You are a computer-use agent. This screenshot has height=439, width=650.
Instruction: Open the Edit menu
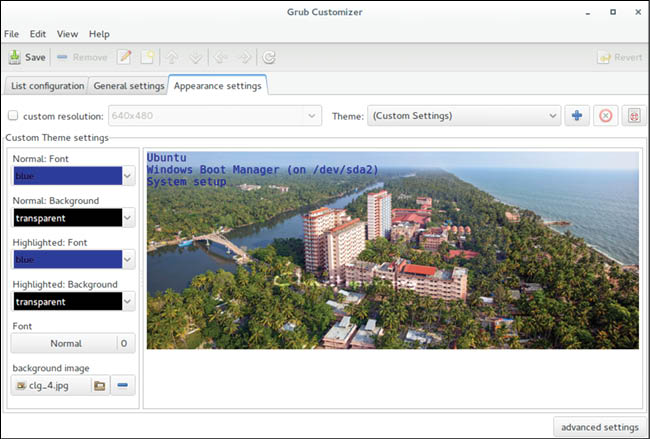(x=38, y=34)
